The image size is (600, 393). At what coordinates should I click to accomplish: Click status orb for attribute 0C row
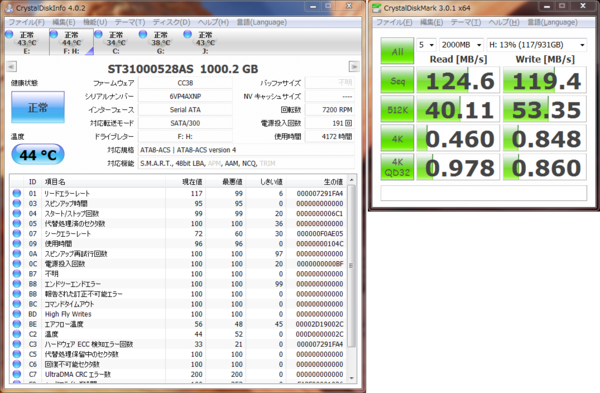17,264
